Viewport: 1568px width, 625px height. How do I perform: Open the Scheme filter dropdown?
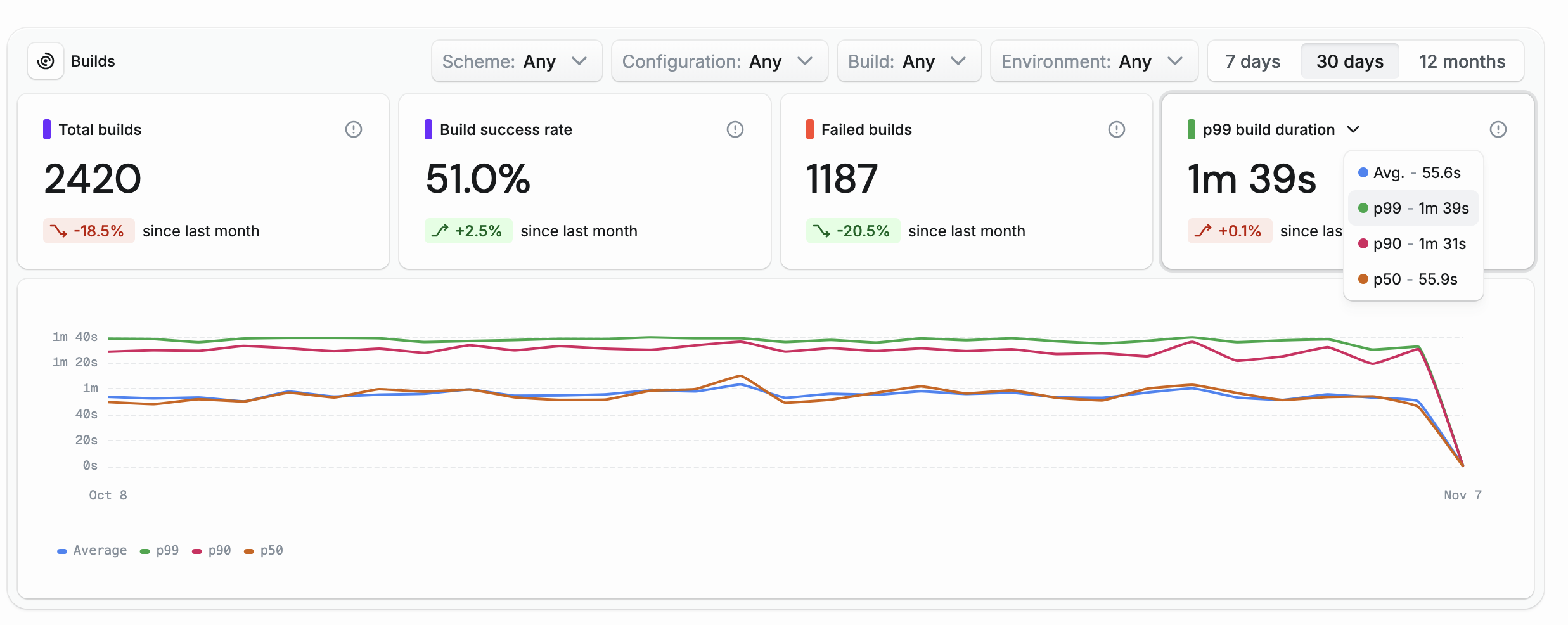coord(517,61)
